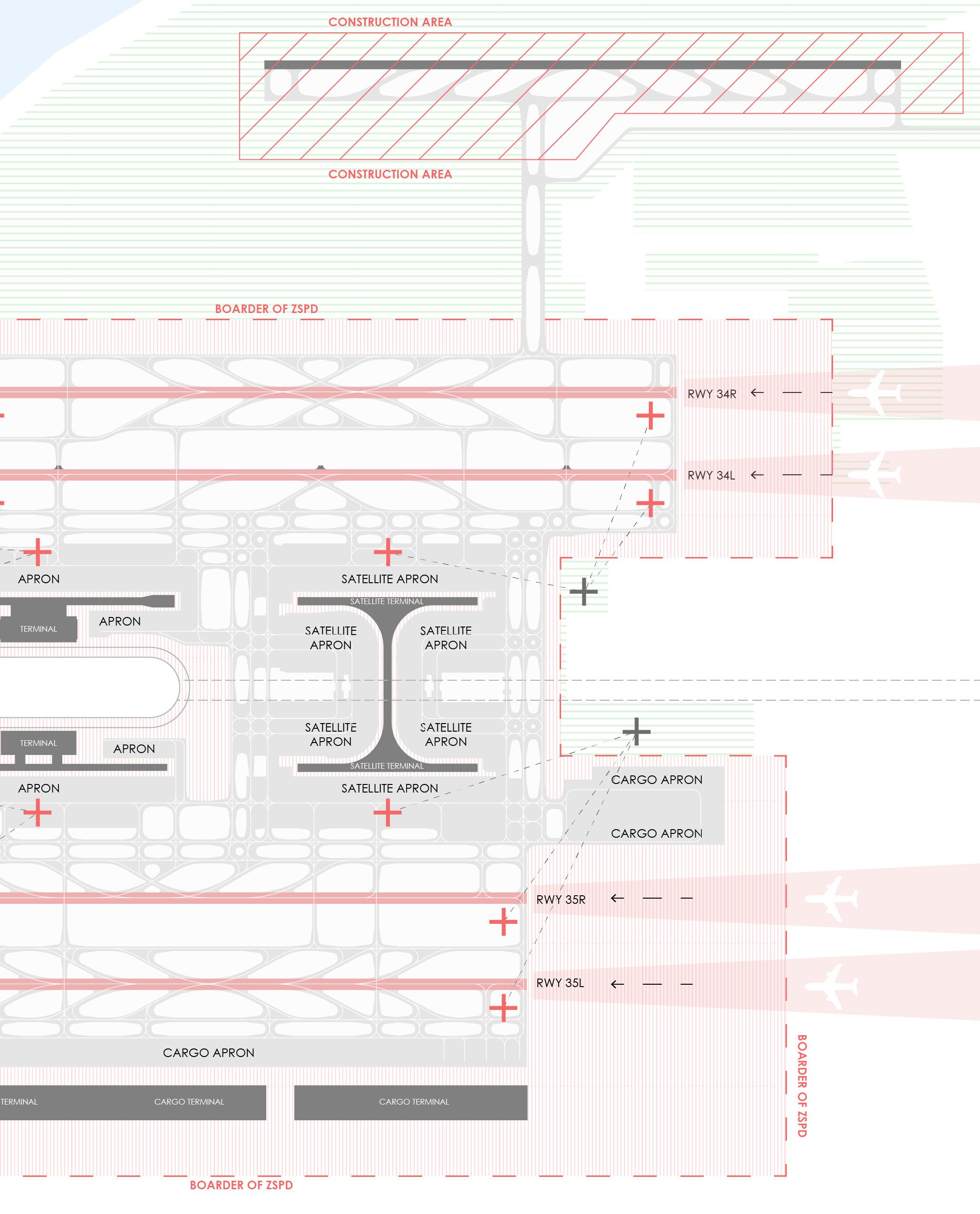Image resolution: width=980 pixels, height=1214 pixels.
Task: Click the dark gray runway in construction area
Action: click(582, 65)
